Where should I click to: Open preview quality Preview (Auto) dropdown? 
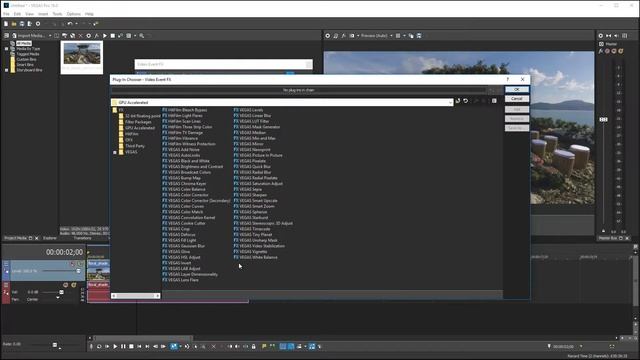(391, 36)
